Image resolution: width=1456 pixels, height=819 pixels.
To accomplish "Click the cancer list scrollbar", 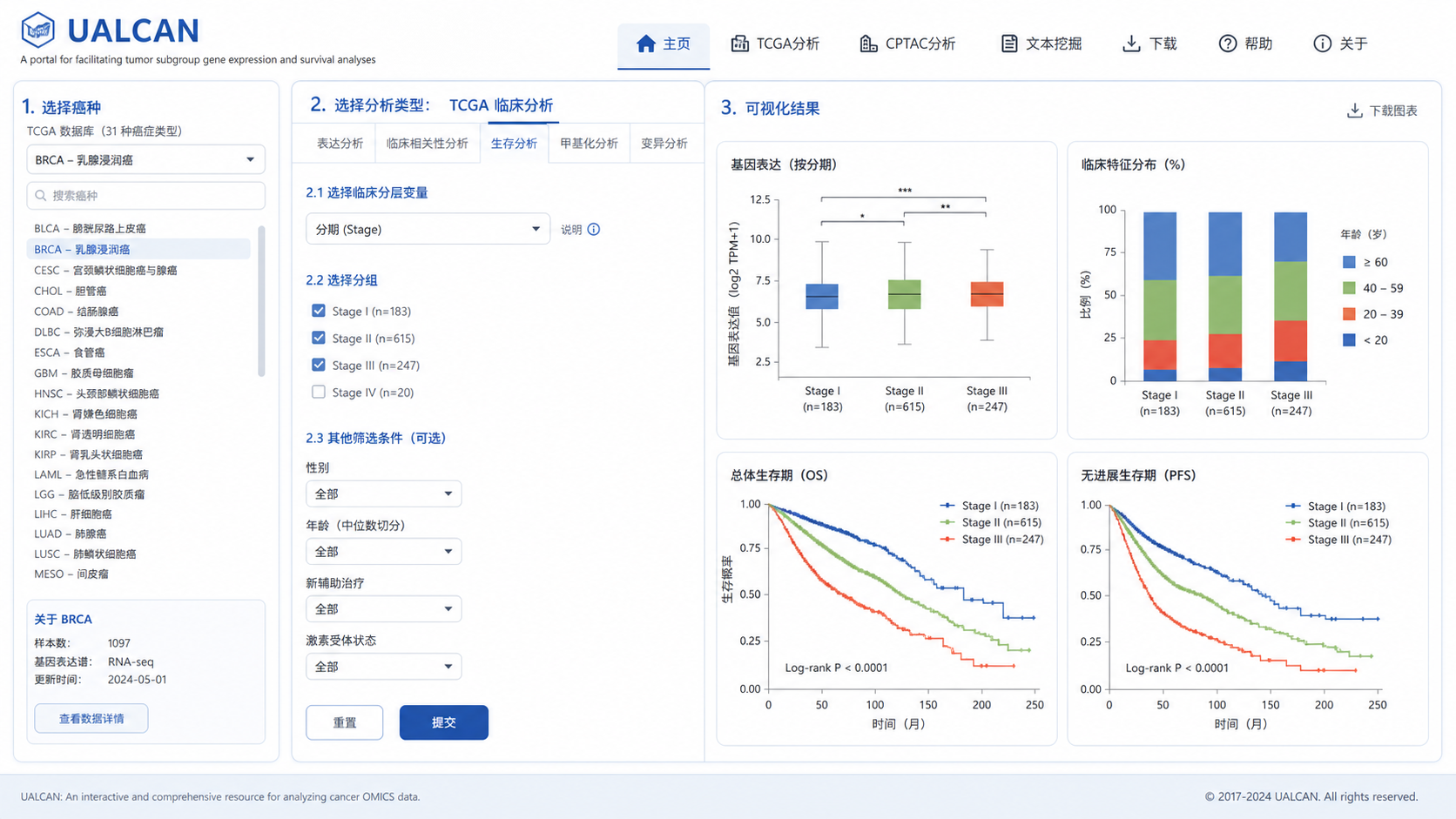I will click(x=261, y=301).
